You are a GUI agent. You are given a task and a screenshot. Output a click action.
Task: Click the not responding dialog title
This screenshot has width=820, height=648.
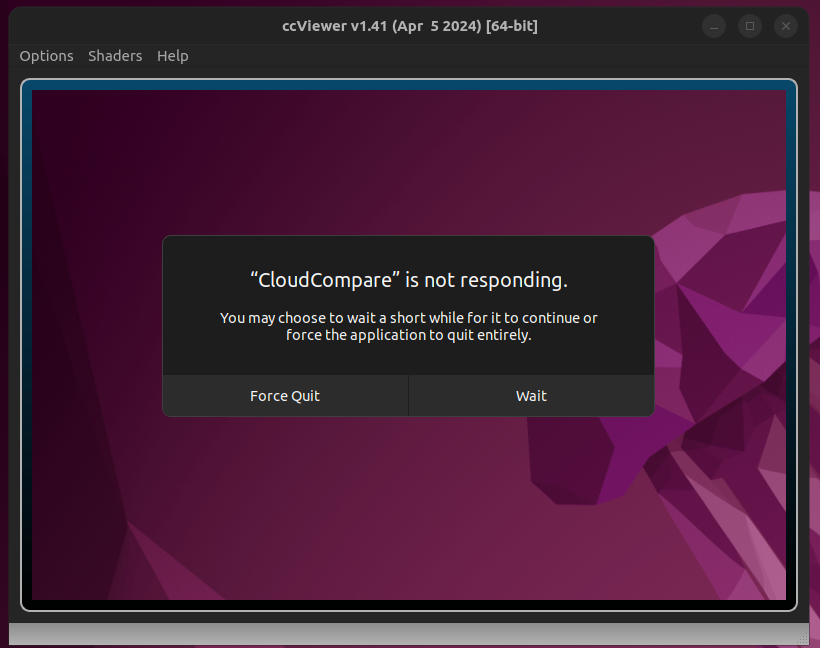click(x=408, y=280)
